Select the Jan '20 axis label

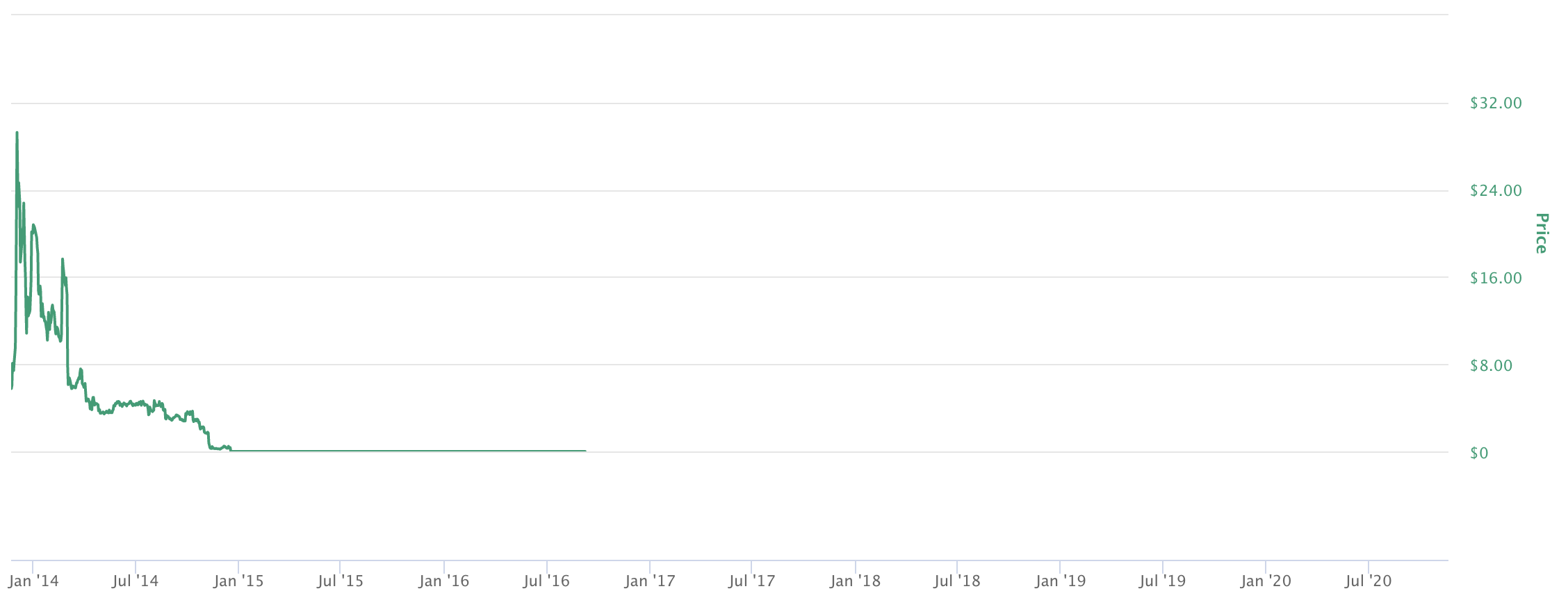click(x=1266, y=581)
